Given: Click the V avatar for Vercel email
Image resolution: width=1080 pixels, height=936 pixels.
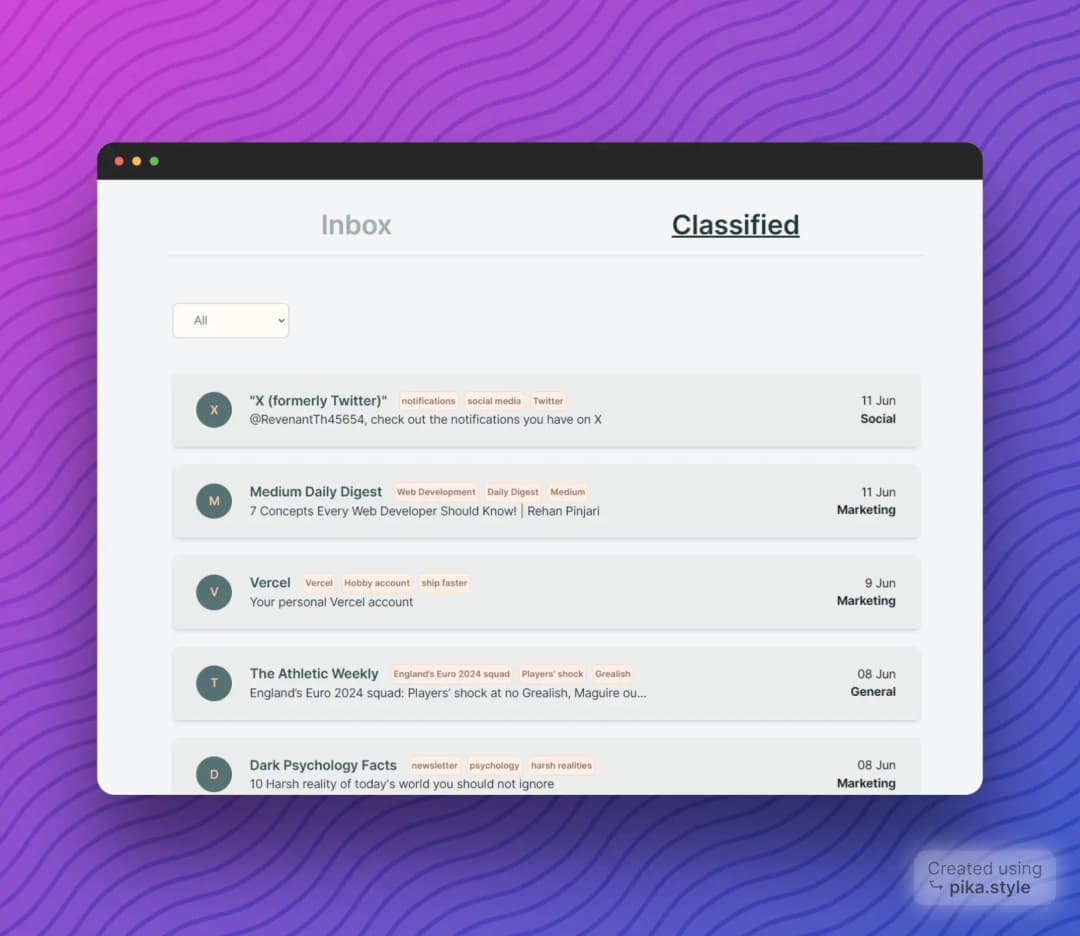Looking at the screenshot, I should click(x=214, y=592).
